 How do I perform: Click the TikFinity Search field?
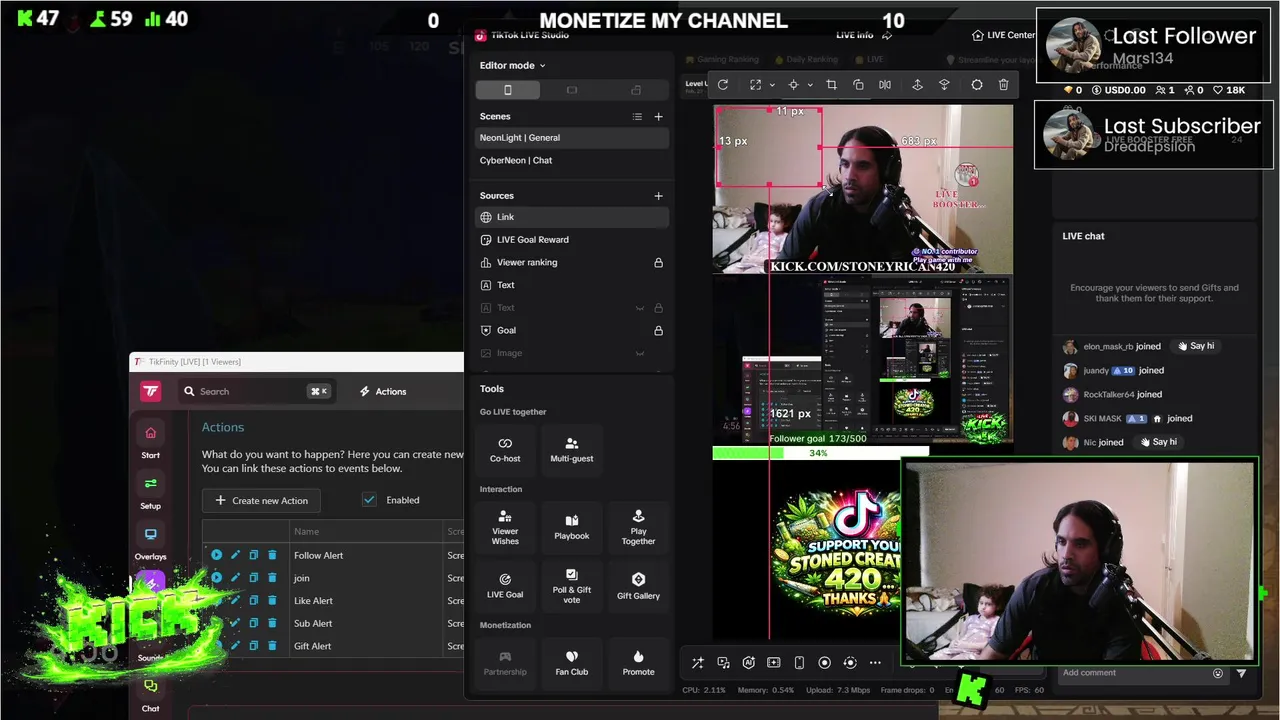257,391
